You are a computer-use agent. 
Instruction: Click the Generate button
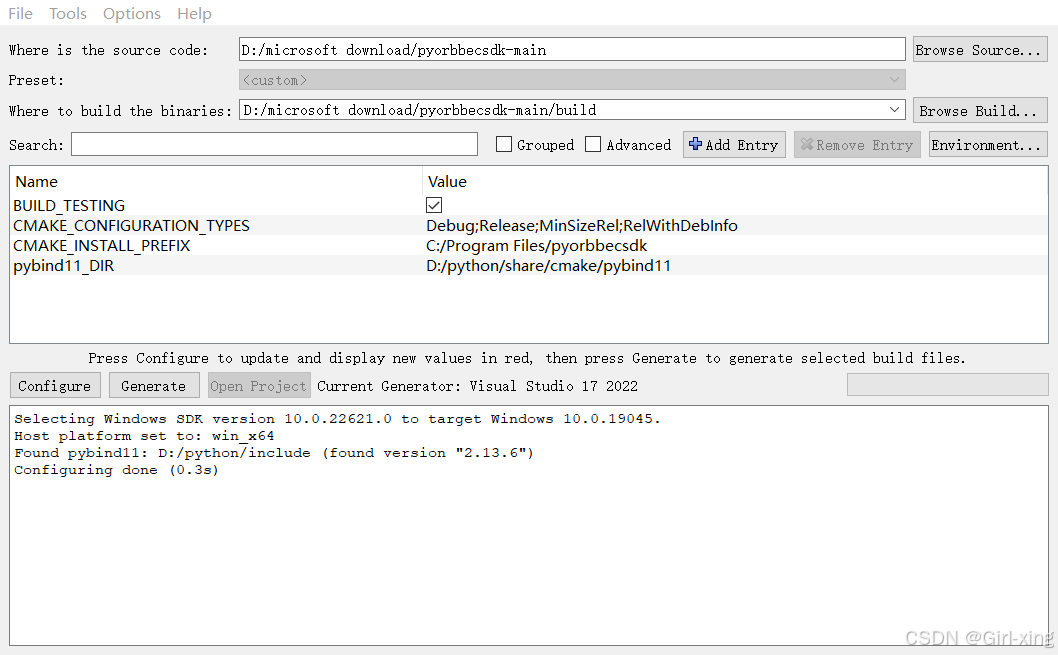[x=154, y=385]
